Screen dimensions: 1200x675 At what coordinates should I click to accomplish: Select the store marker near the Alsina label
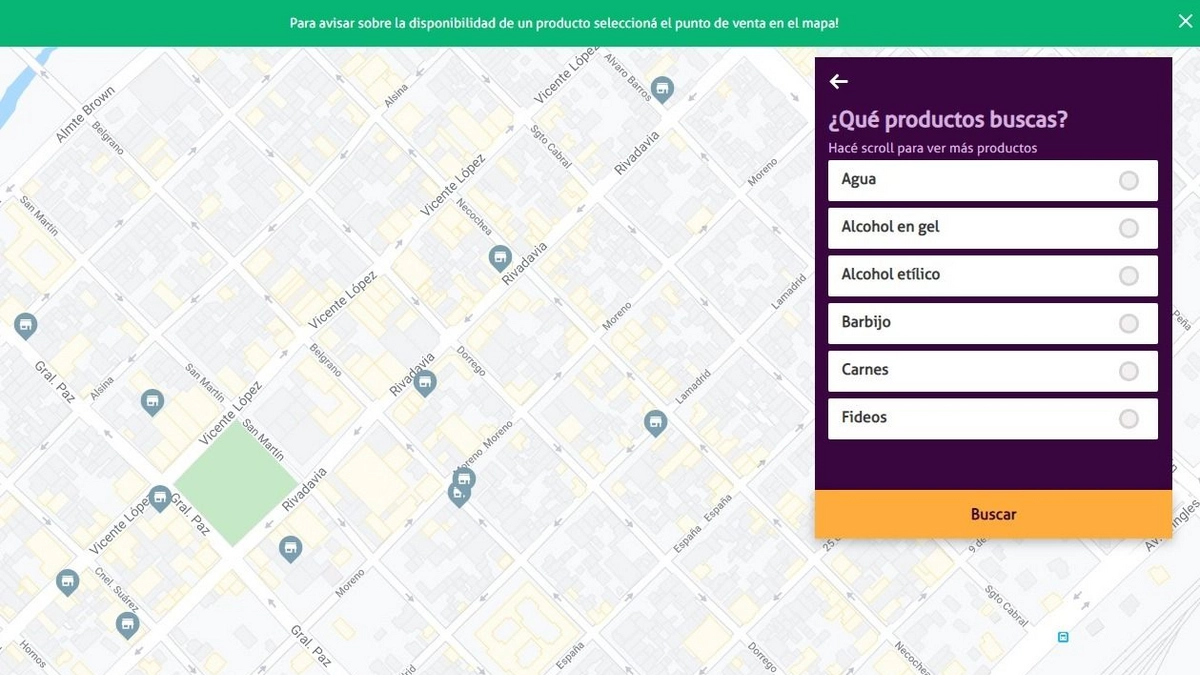pyautogui.click(x=152, y=402)
